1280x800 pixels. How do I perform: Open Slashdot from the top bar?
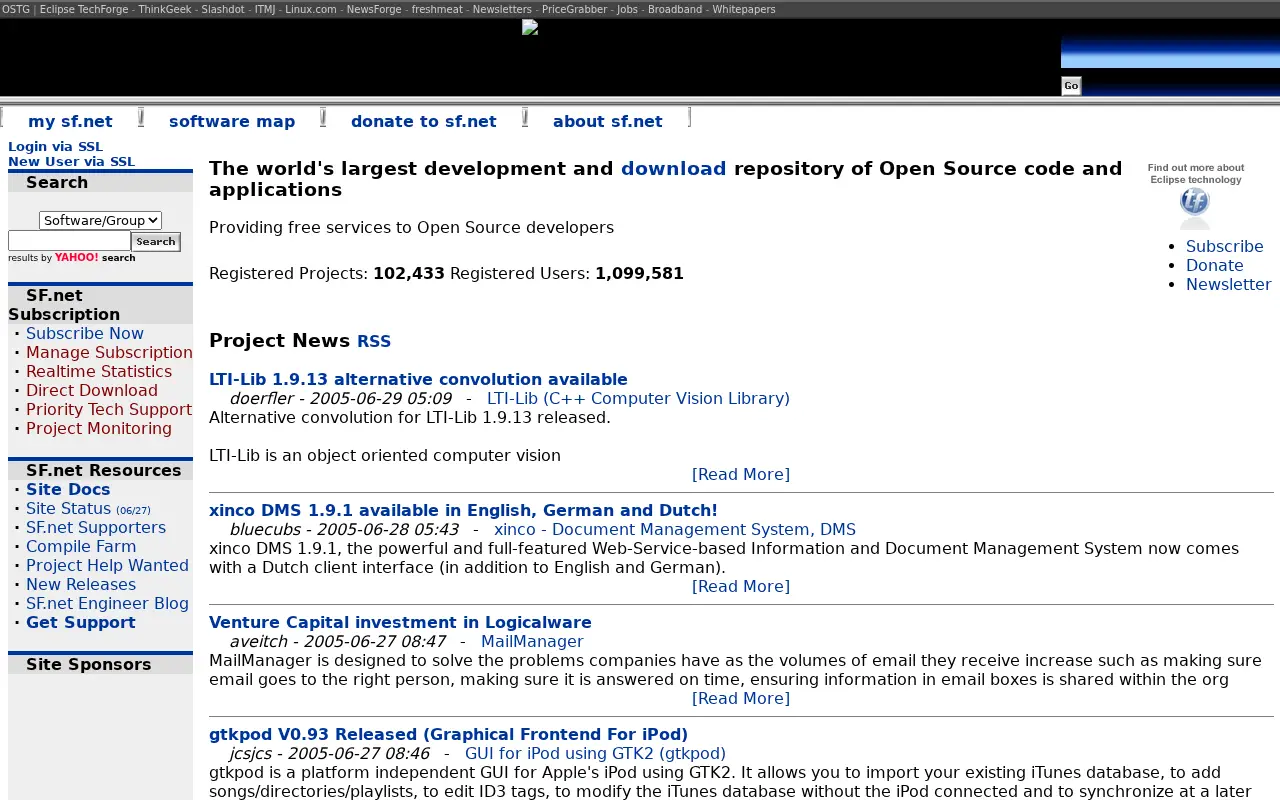point(223,9)
